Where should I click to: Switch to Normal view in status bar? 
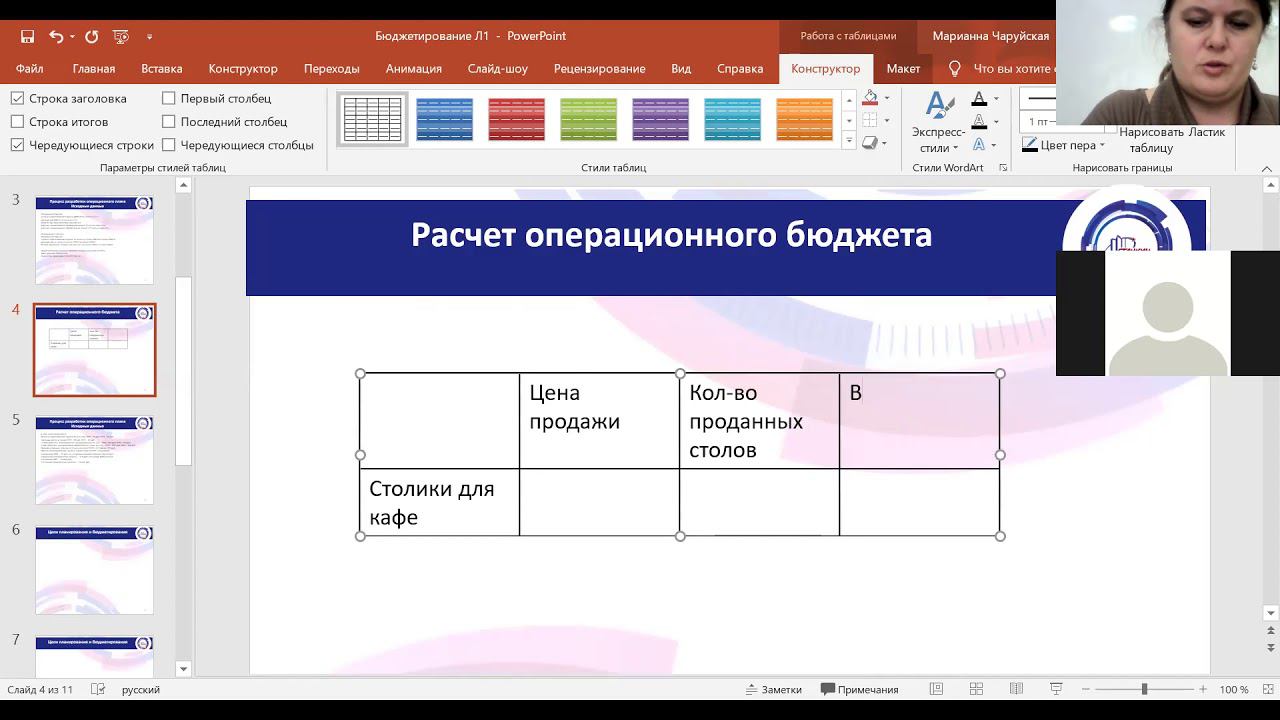coord(936,689)
